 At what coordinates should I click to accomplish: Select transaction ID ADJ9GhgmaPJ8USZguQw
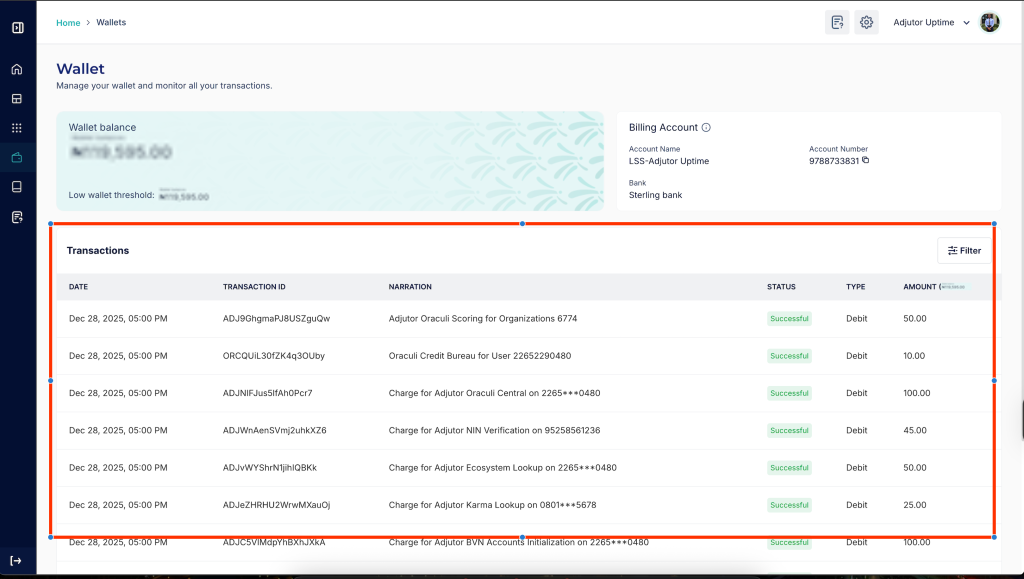pyautogui.click(x=276, y=319)
